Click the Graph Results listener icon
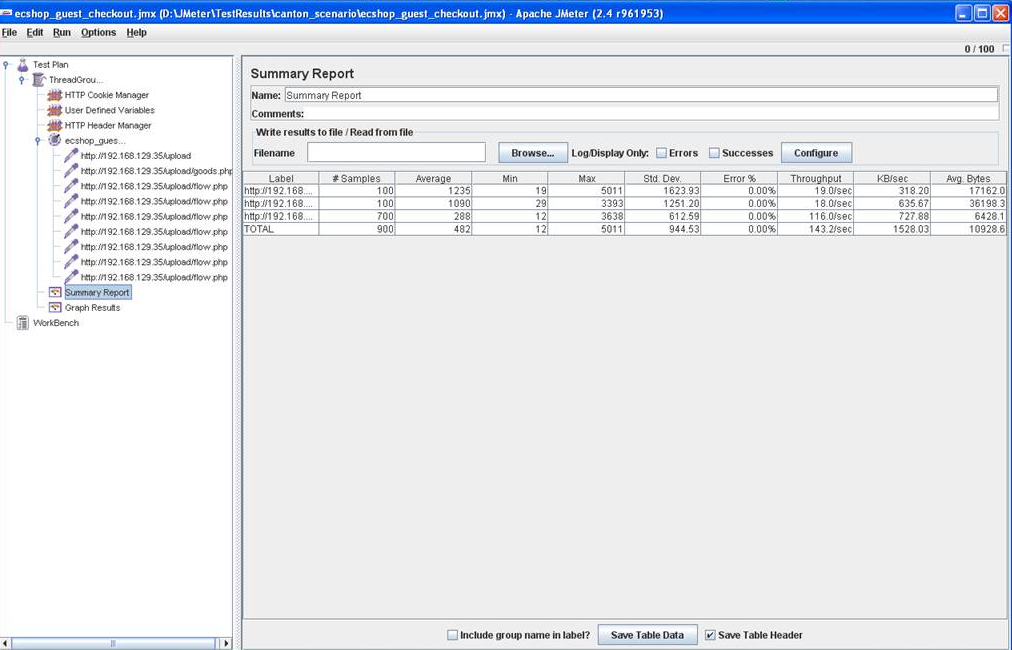The width and height of the screenshot is (1012, 650). (x=55, y=308)
